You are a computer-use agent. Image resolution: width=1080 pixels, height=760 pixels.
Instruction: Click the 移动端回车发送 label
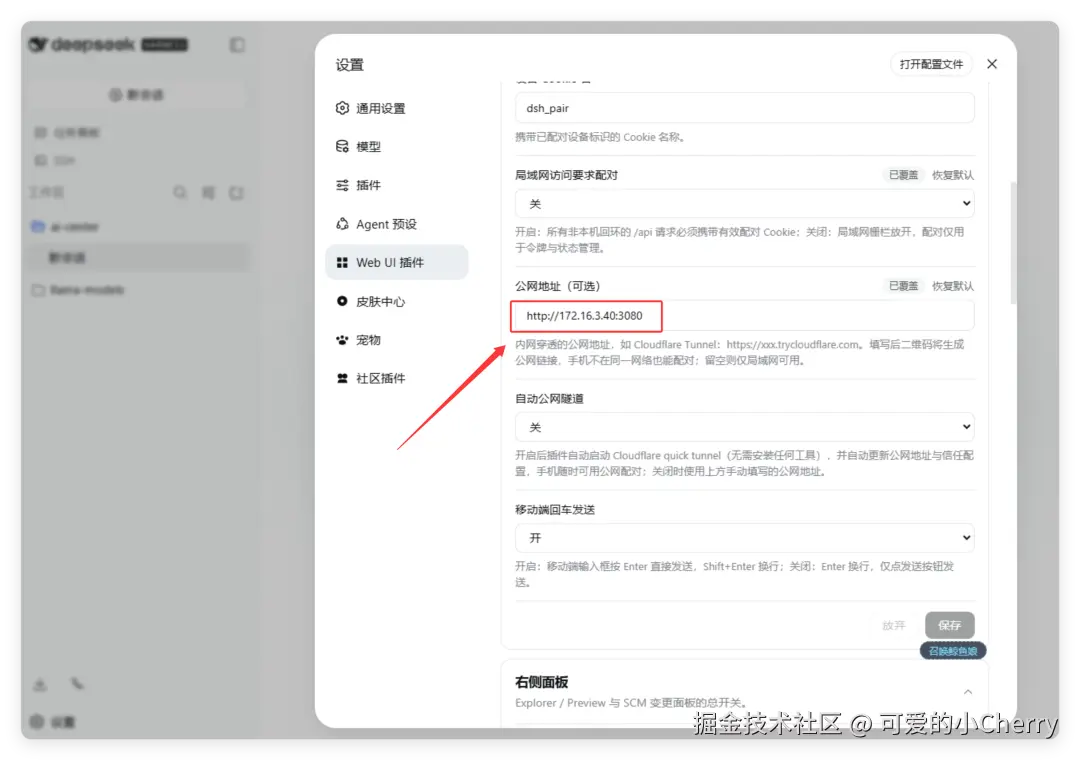[554, 510]
